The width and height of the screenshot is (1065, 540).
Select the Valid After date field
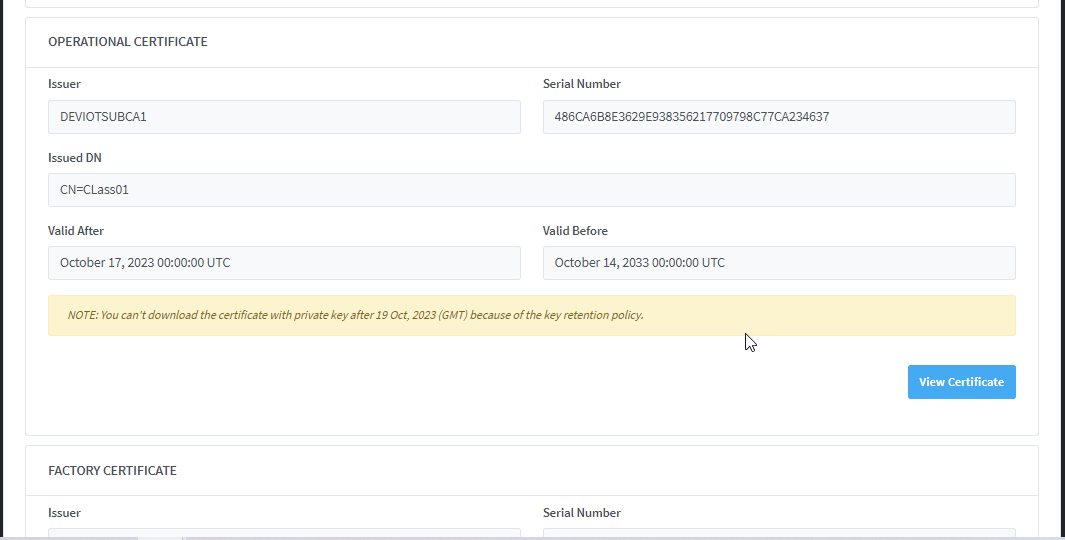click(284, 263)
